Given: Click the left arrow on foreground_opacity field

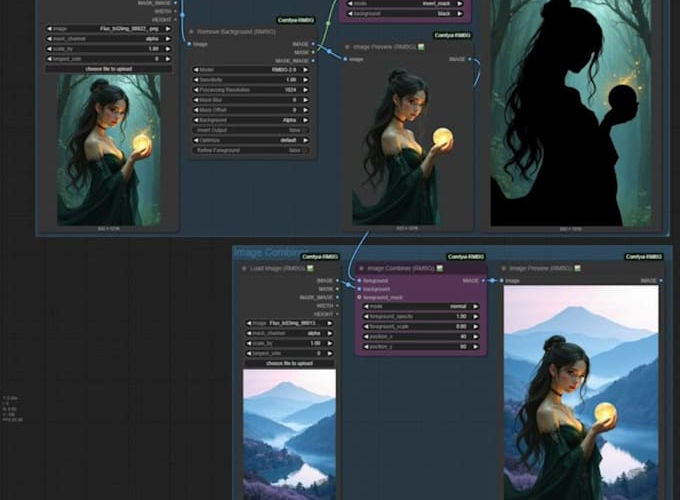Looking at the screenshot, I should (x=365, y=316).
